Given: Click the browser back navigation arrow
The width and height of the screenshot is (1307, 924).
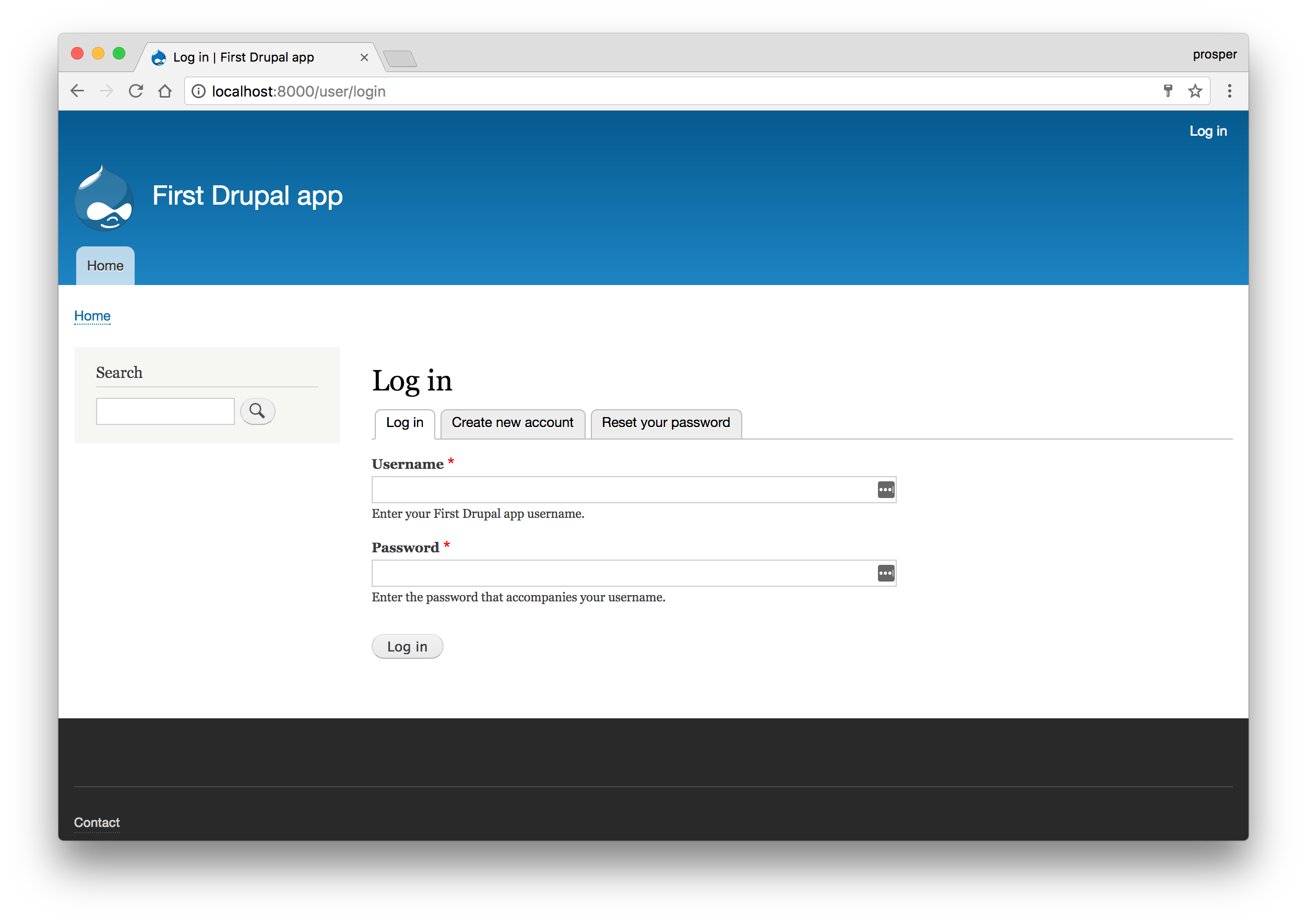Looking at the screenshot, I should (78, 91).
